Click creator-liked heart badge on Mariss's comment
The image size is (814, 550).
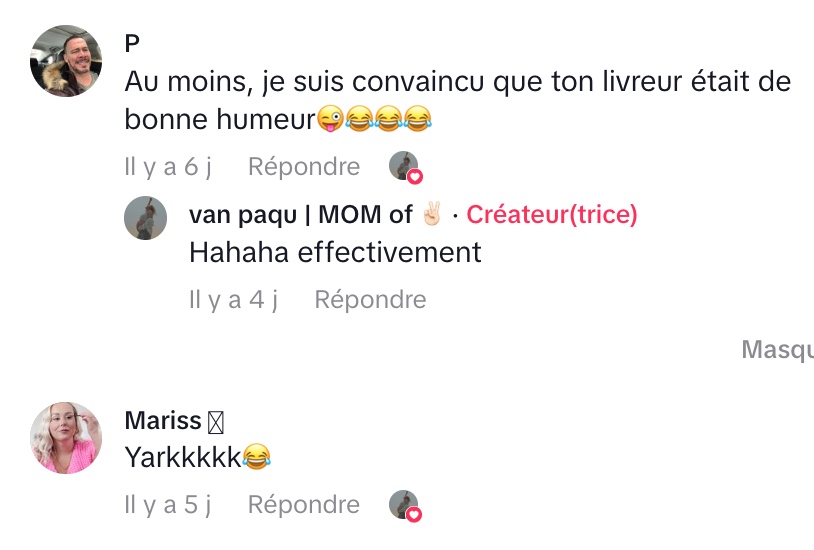pyautogui.click(x=405, y=506)
